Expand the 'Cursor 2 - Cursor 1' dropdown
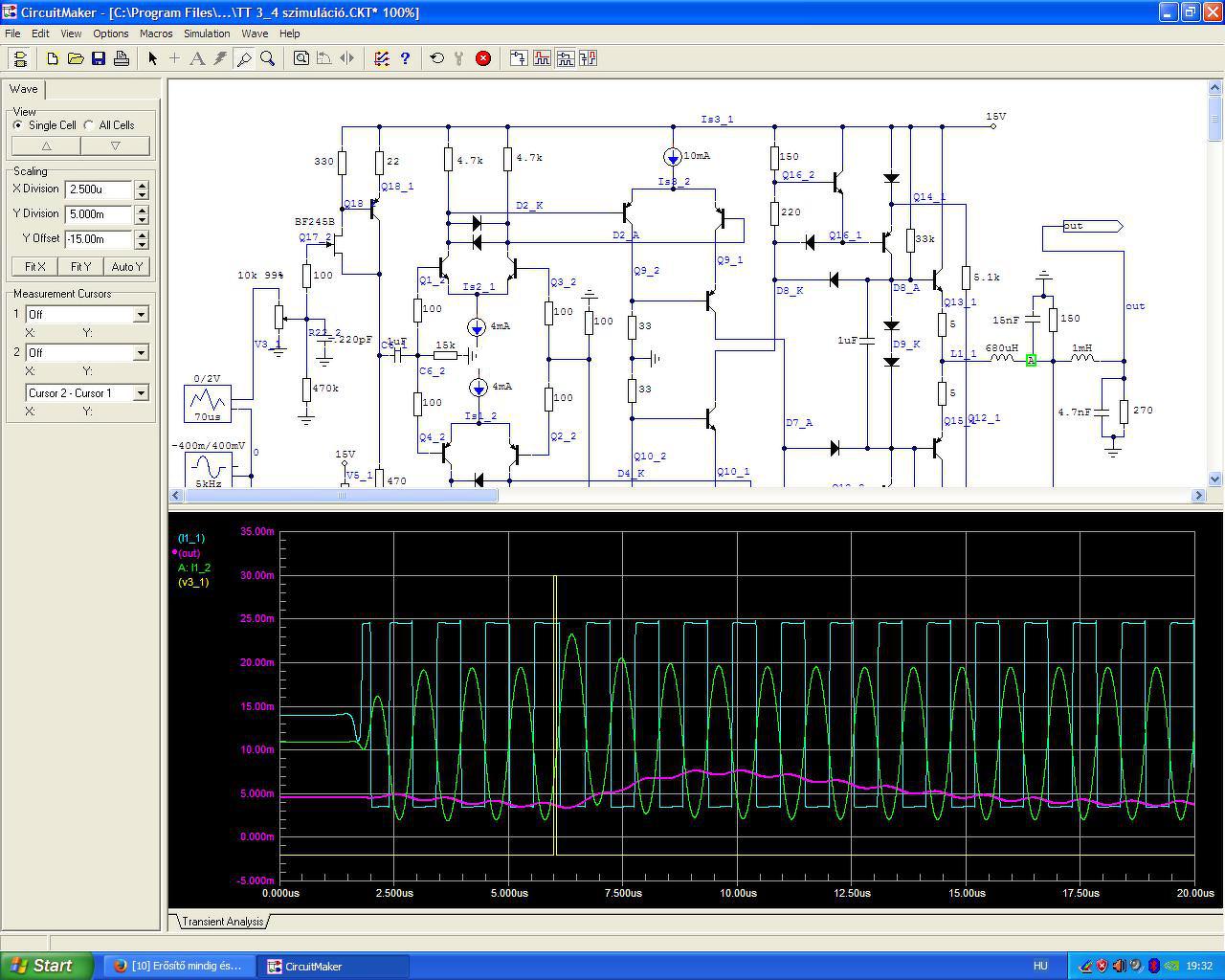Screen dimensions: 1225x980 point(141,393)
